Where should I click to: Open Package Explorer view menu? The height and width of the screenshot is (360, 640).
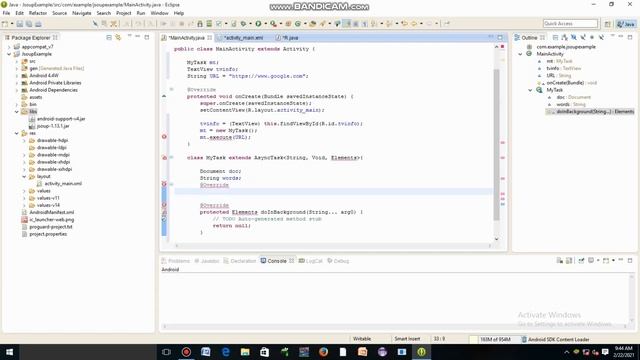click(x=129, y=37)
